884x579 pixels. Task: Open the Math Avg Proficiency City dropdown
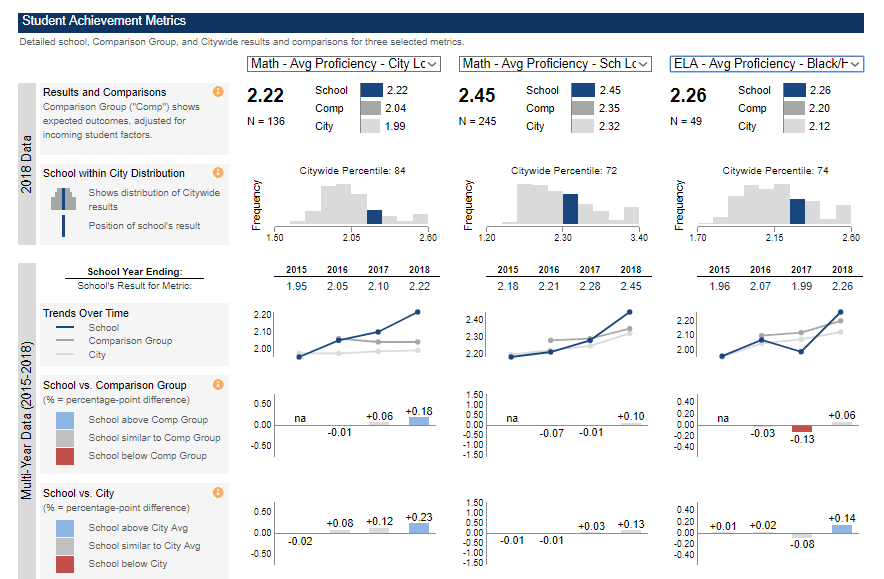[x=344, y=64]
